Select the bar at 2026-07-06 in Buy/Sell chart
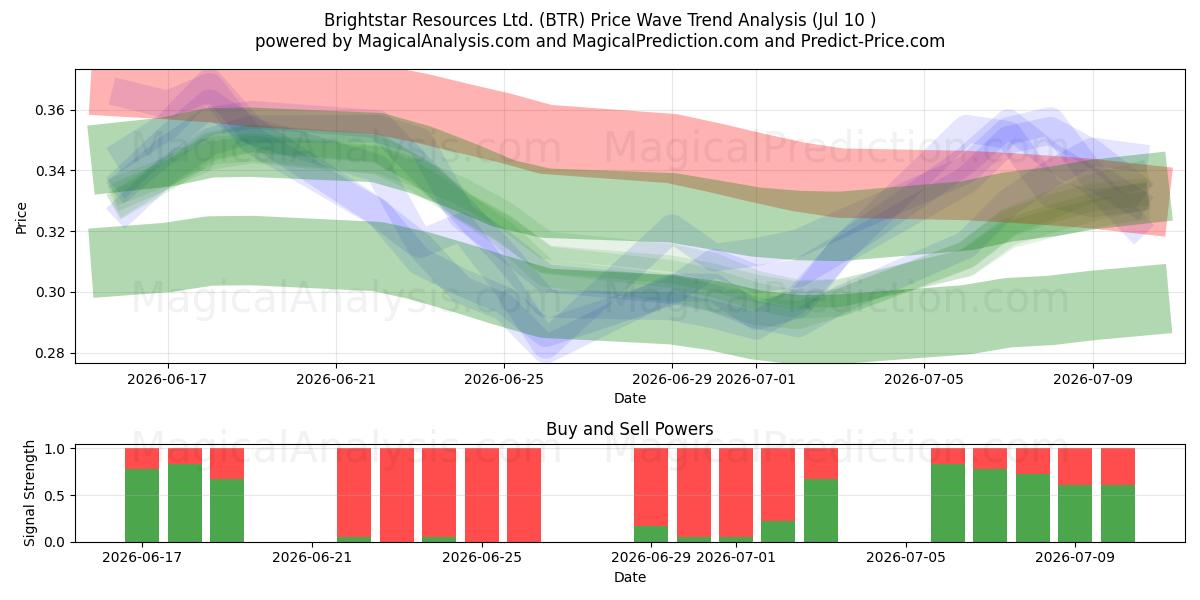 coord(948,495)
